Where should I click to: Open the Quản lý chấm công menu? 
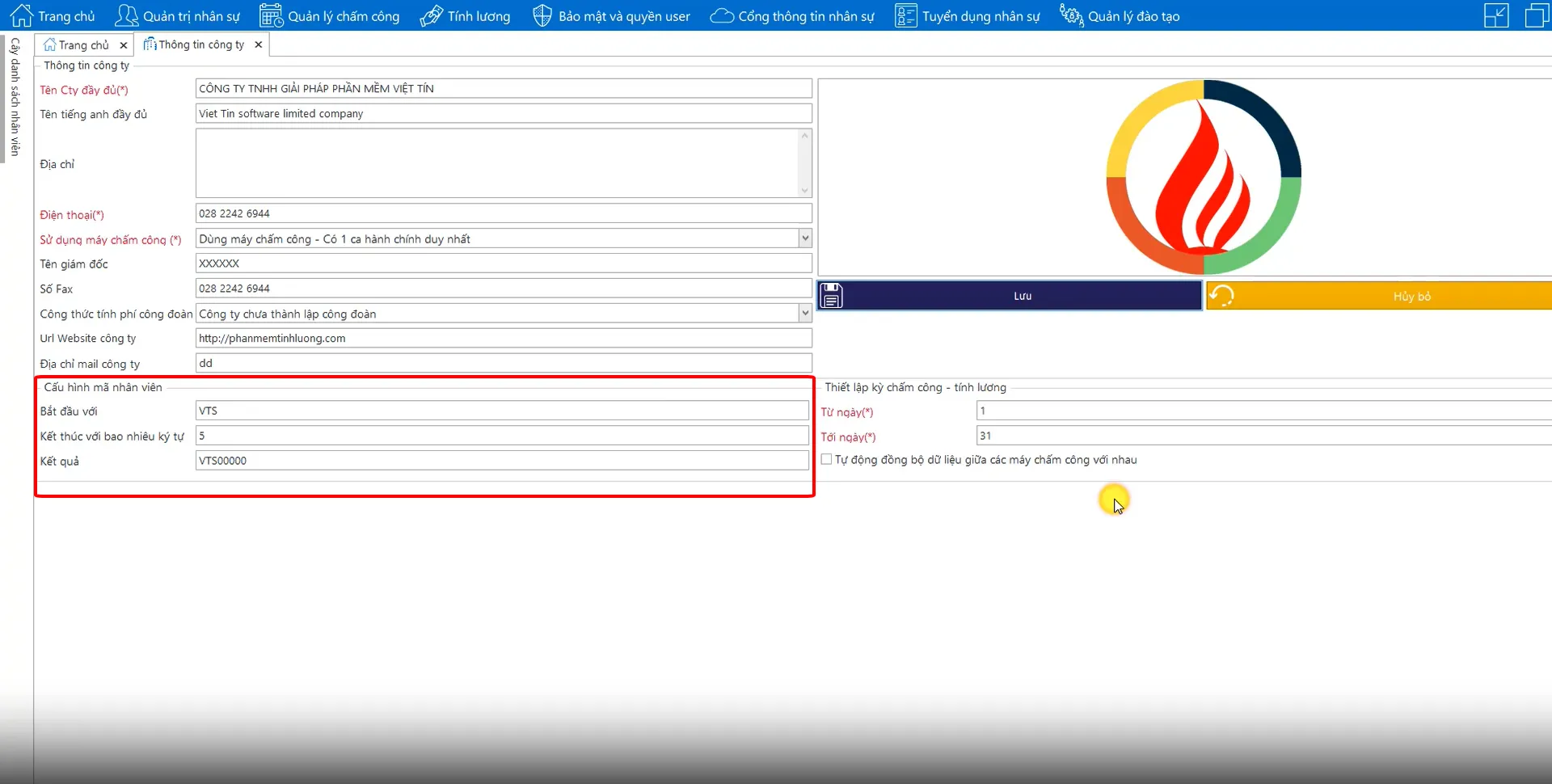[x=330, y=15]
